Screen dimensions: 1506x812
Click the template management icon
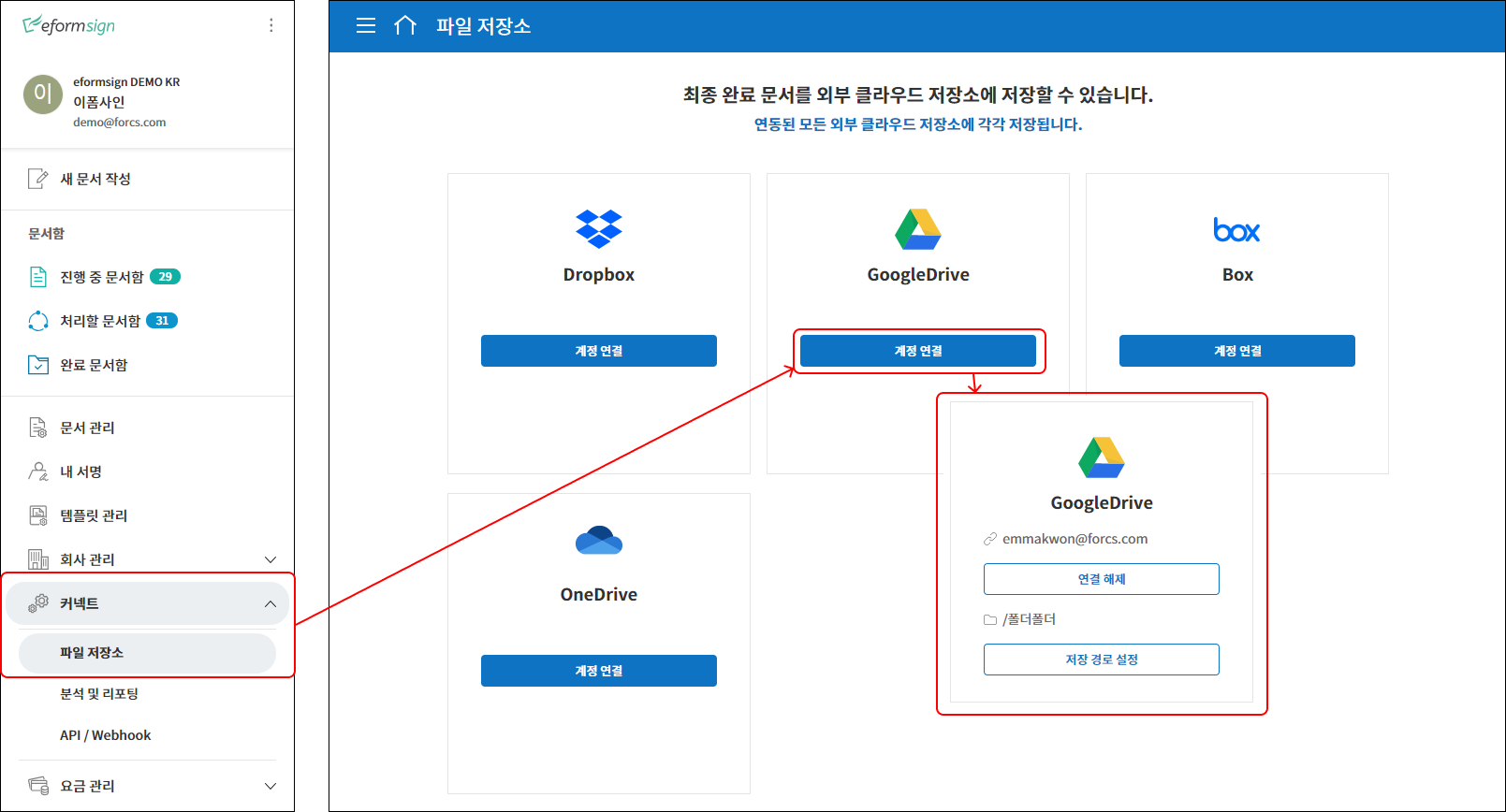tap(38, 515)
